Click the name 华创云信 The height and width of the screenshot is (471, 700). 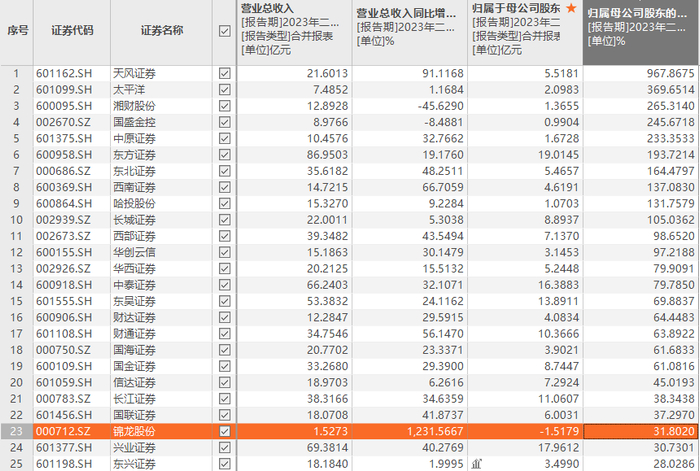point(134,252)
